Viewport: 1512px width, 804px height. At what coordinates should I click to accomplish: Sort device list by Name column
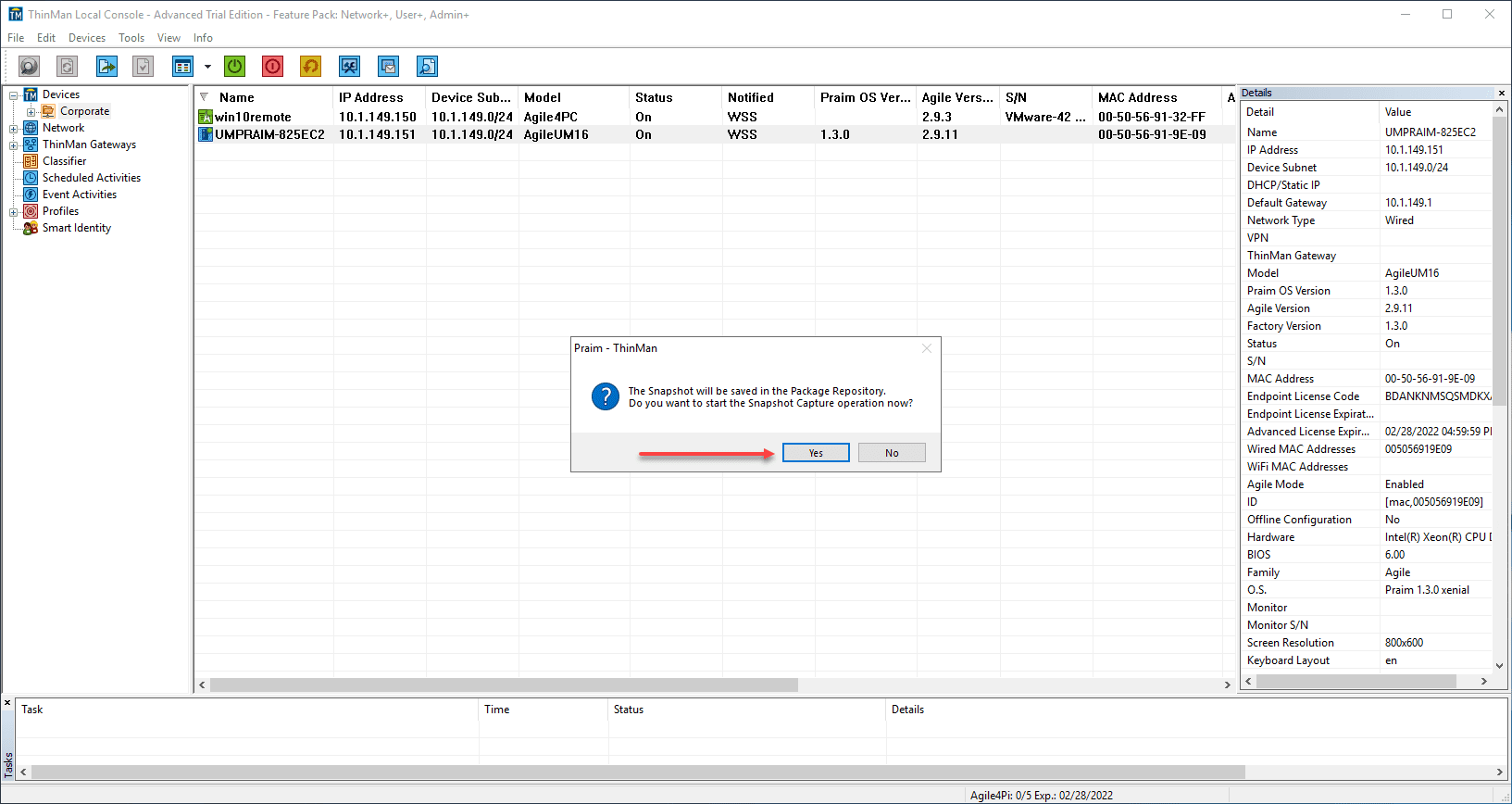[x=263, y=97]
